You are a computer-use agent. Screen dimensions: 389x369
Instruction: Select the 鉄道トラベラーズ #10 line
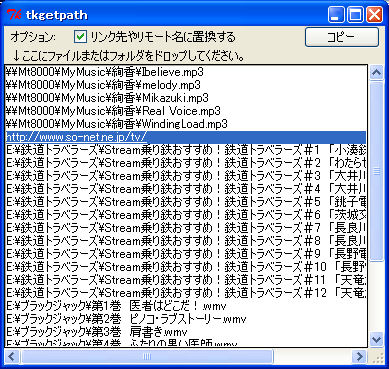(x=186, y=267)
